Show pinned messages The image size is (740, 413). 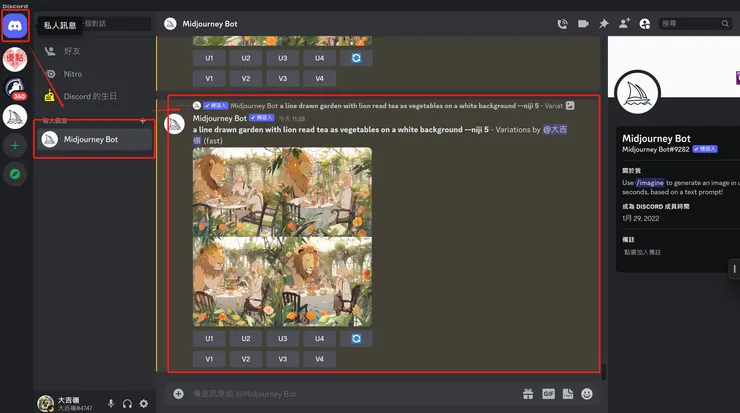click(604, 24)
